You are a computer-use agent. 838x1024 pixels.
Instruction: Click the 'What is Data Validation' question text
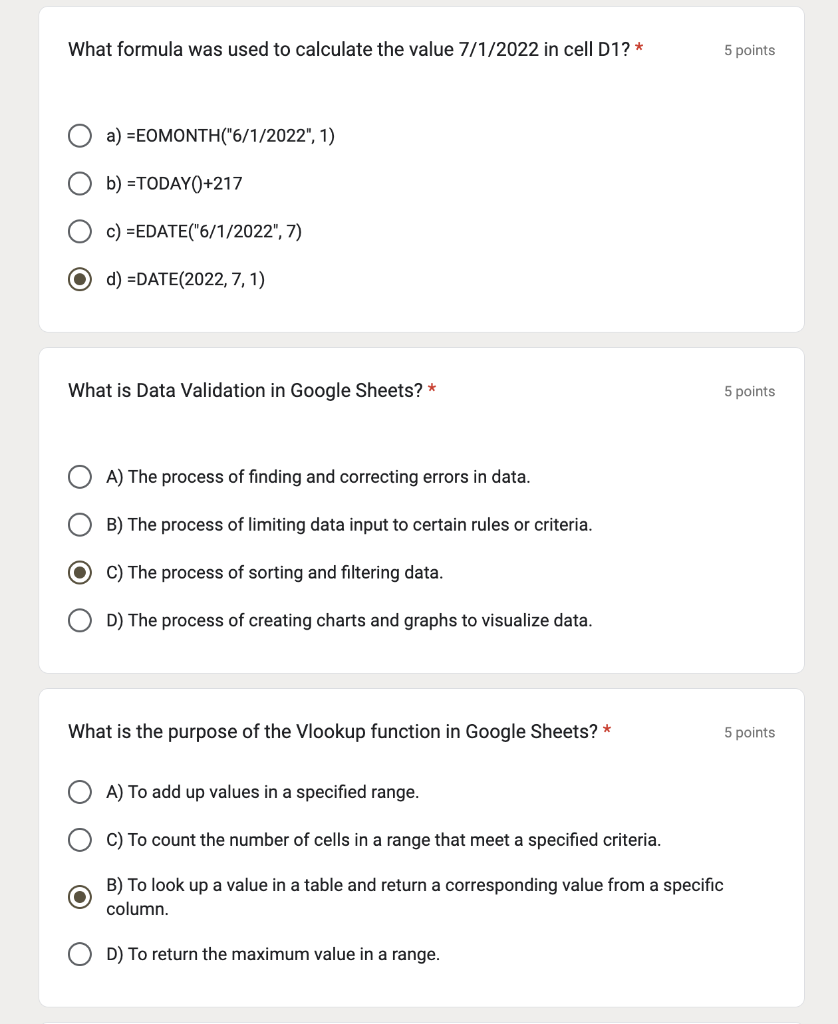click(x=245, y=390)
